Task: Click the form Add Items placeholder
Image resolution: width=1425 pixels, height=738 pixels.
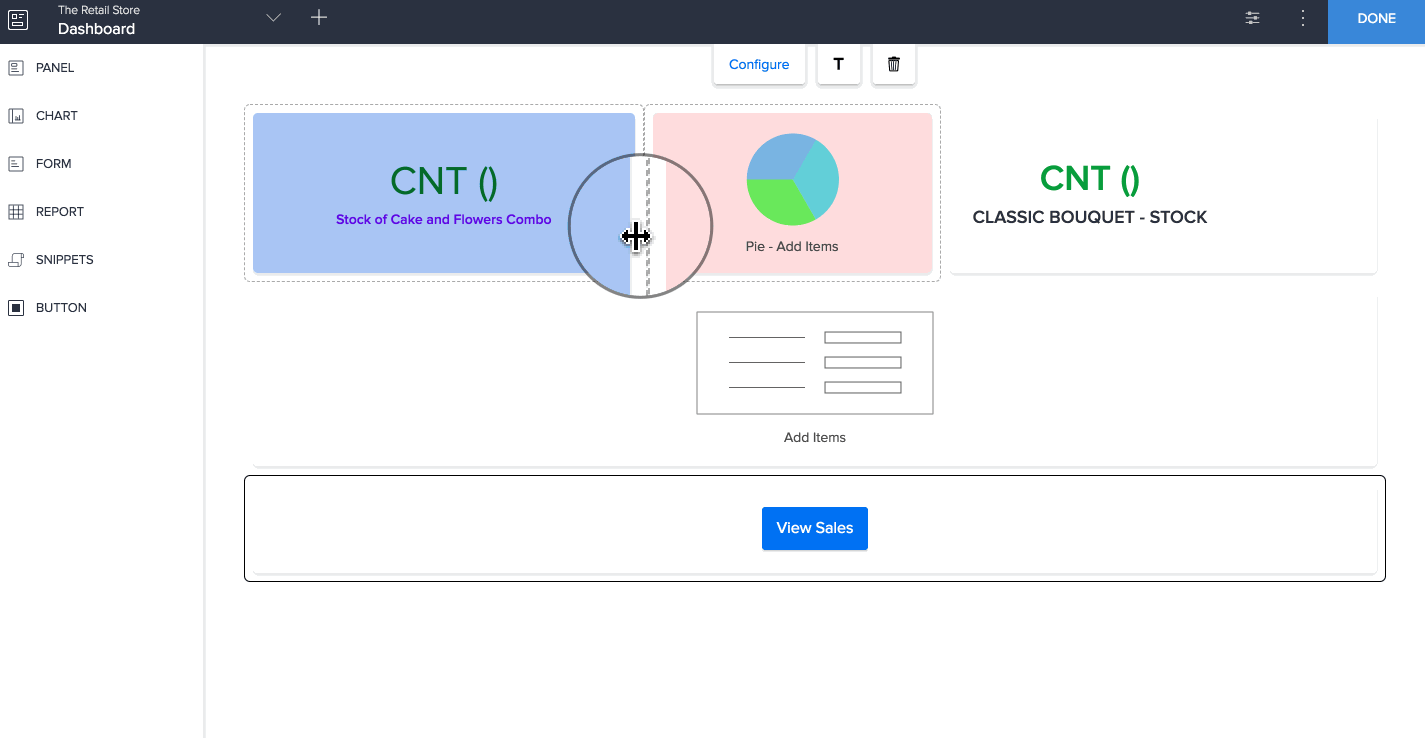Action: pyautogui.click(x=814, y=363)
